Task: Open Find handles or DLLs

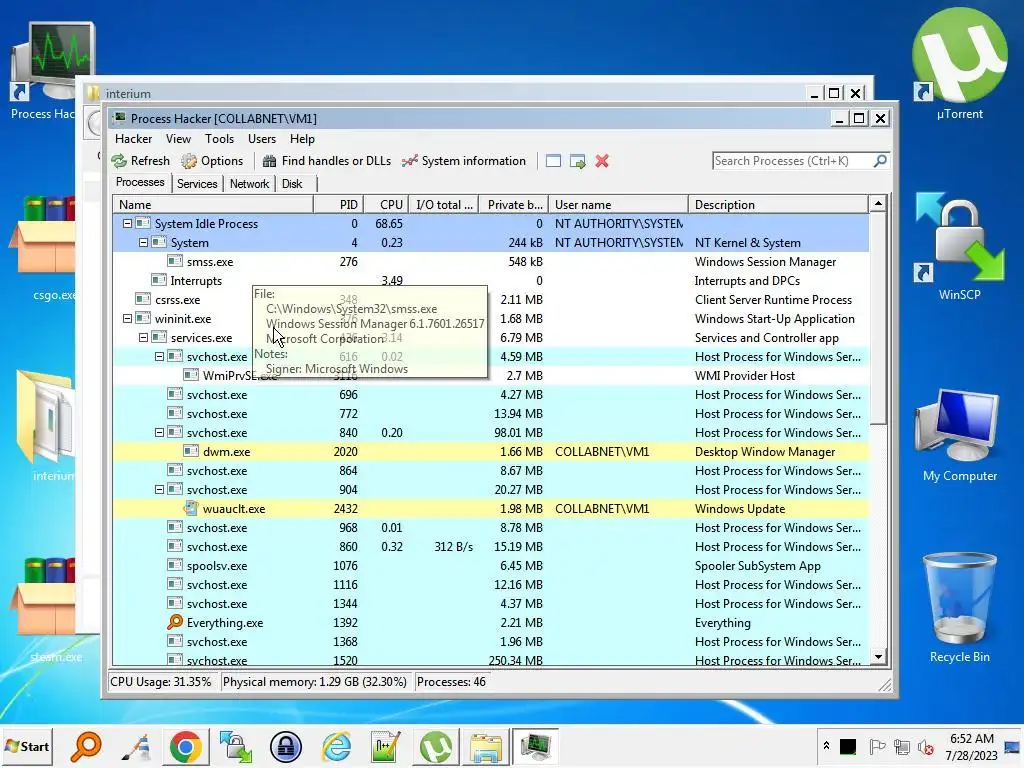Action: click(x=327, y=161)
